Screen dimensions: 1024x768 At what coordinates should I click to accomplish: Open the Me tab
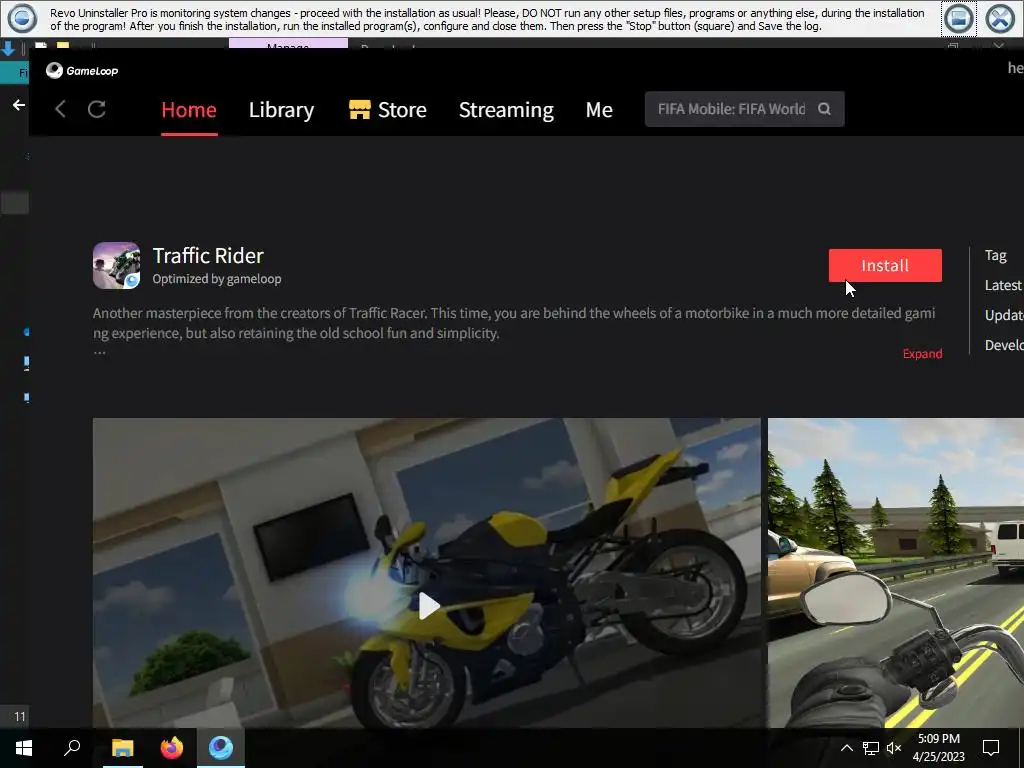point(599,110)
